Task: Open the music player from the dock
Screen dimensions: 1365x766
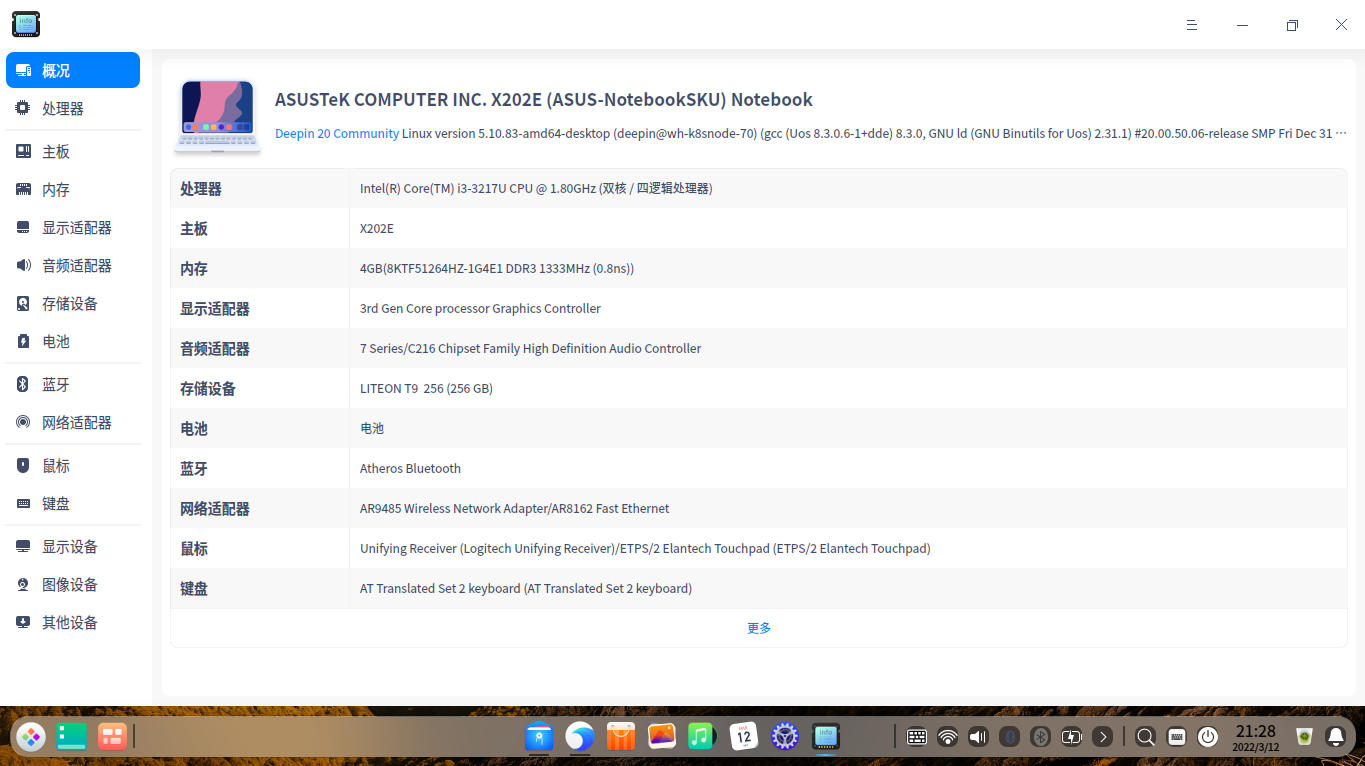Action: [x=702, y=737]
